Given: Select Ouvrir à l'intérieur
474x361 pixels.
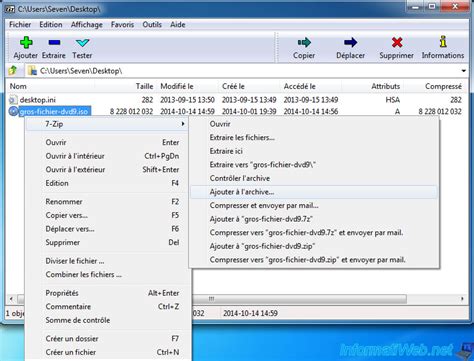Looking at the screenshot, I should click(107, 156).
